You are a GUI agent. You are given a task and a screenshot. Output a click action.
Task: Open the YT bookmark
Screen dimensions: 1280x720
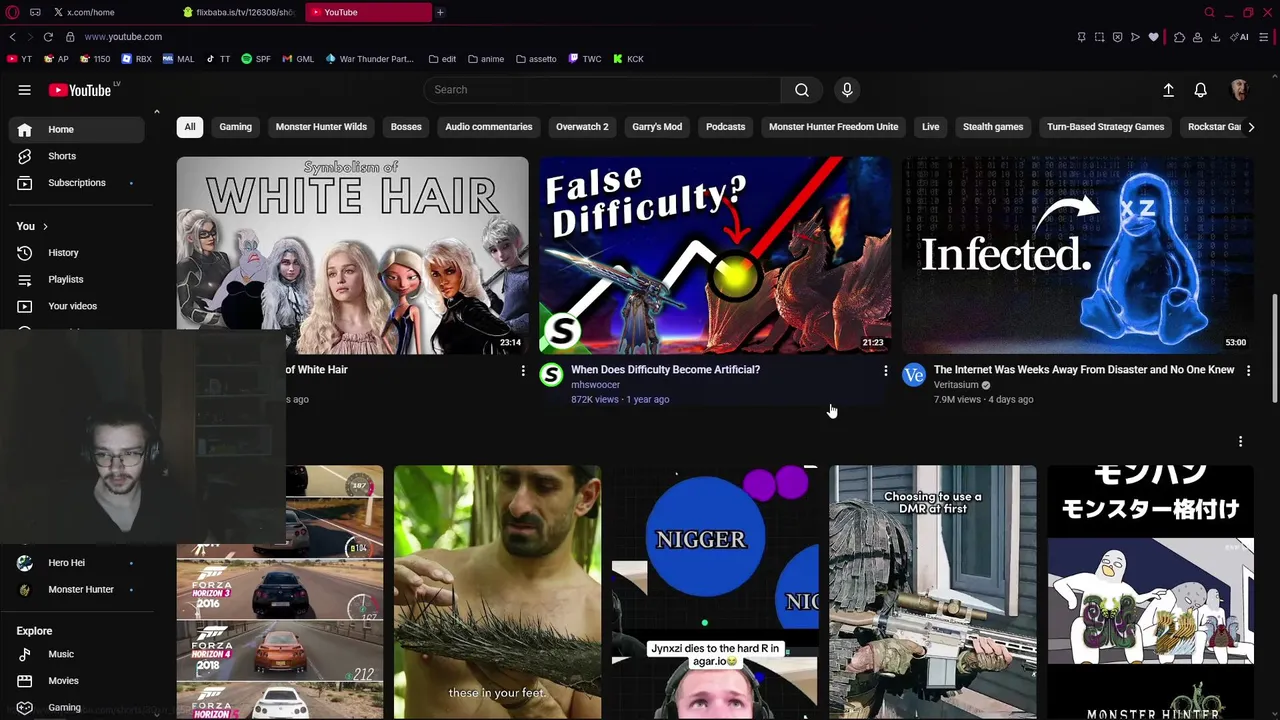pos(19,59)
